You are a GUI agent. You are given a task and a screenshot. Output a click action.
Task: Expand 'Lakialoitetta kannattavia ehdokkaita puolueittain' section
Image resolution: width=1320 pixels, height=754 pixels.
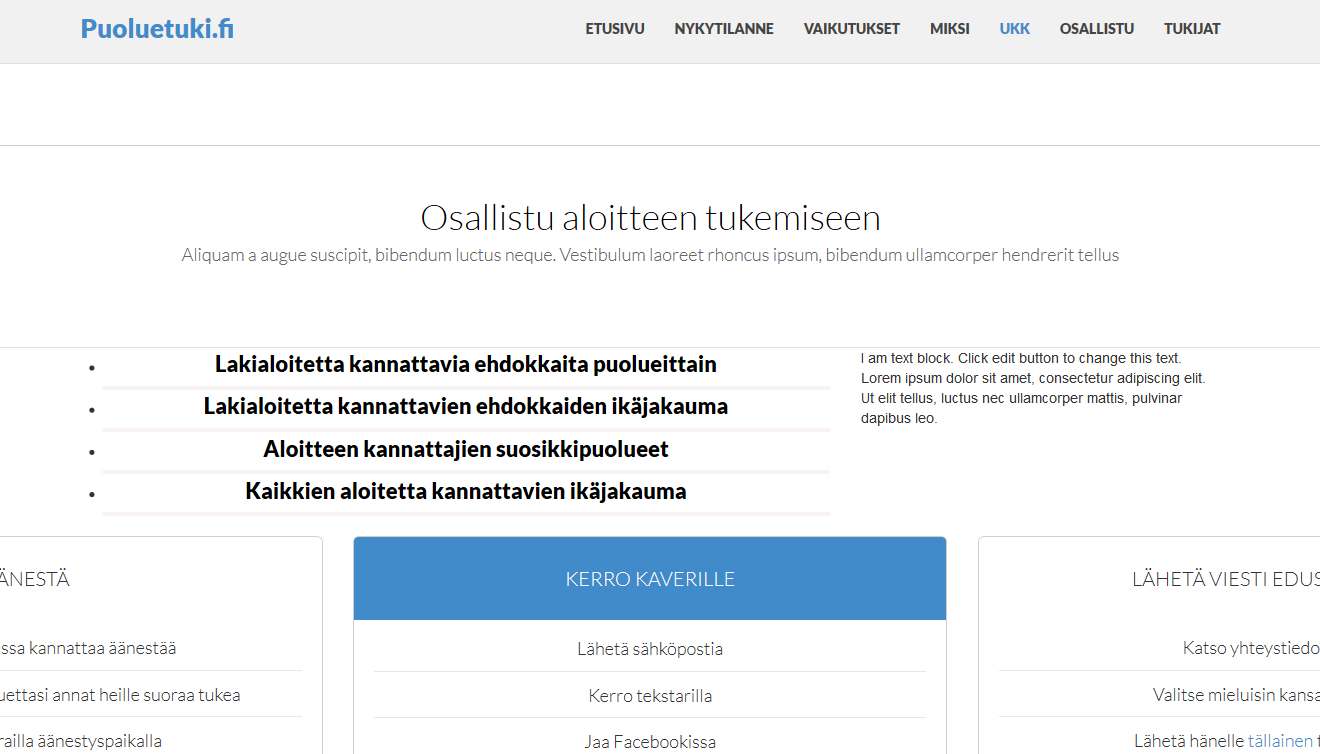[x=465, y=365]
